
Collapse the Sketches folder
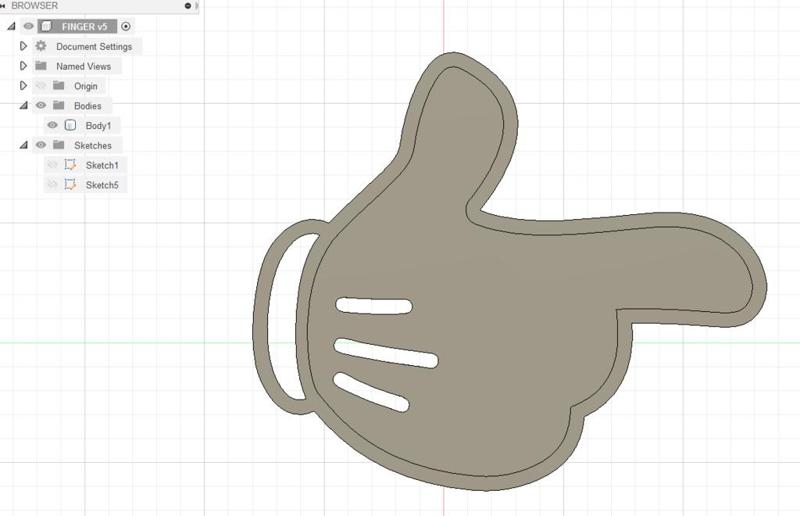tap(23, 145)
